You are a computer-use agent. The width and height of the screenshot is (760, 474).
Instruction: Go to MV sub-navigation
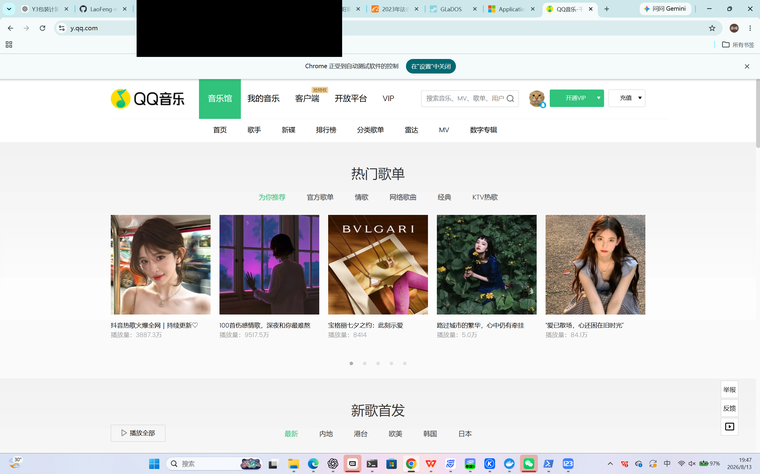443,130
